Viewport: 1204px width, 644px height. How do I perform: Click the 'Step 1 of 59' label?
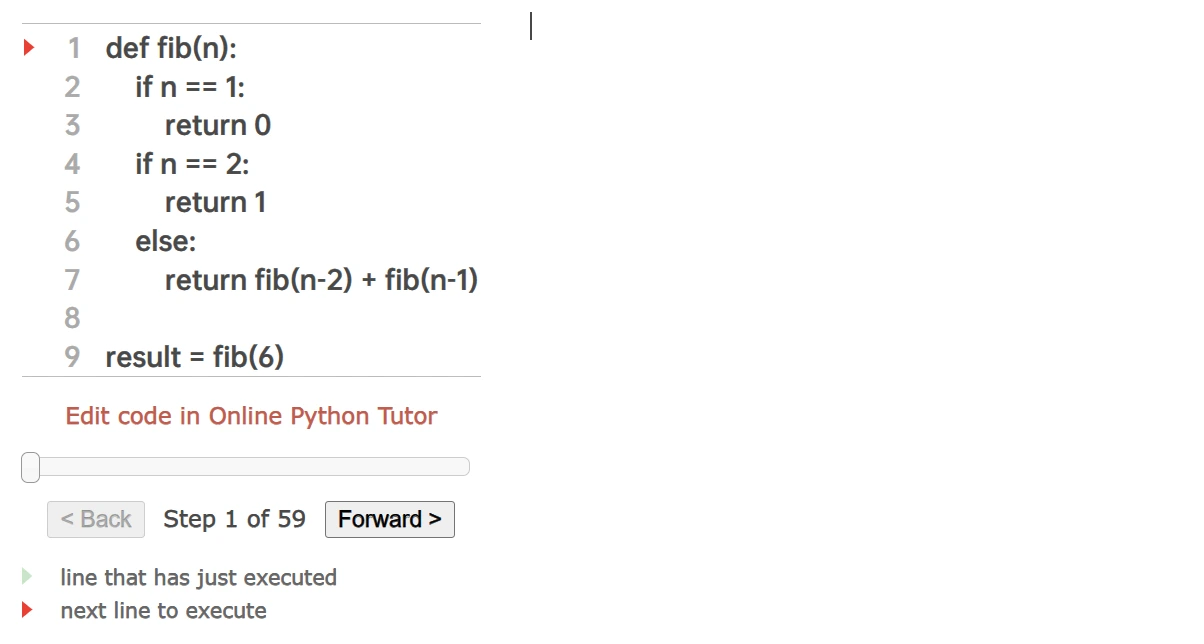234,519
